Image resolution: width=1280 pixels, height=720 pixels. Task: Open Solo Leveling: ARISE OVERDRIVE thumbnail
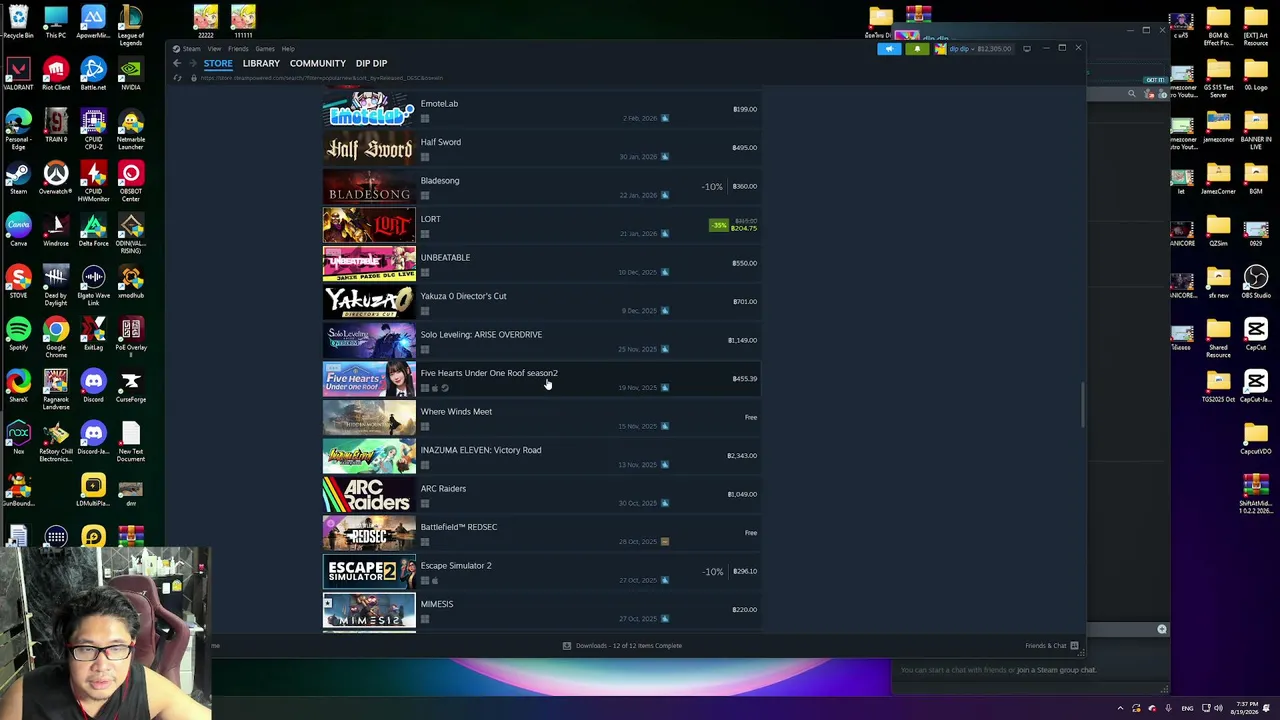pyautogui.click(x=369, y=340)
